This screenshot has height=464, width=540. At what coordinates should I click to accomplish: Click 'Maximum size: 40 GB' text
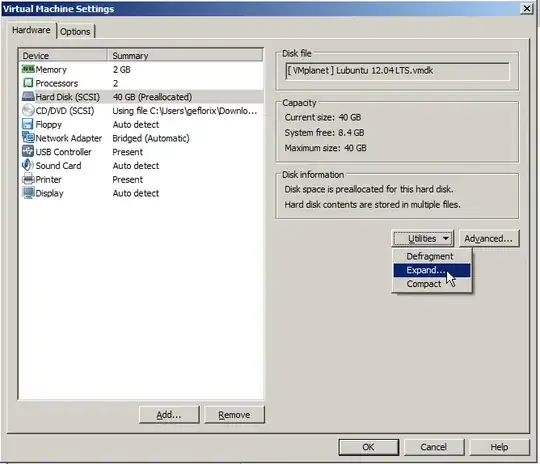(x=325, y=148)
